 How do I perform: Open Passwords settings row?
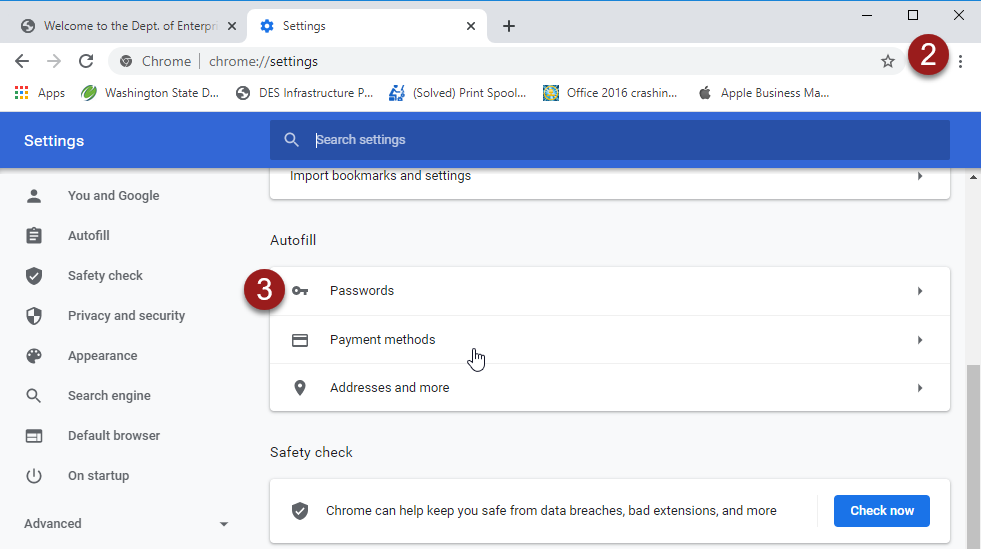click(610, 291)
